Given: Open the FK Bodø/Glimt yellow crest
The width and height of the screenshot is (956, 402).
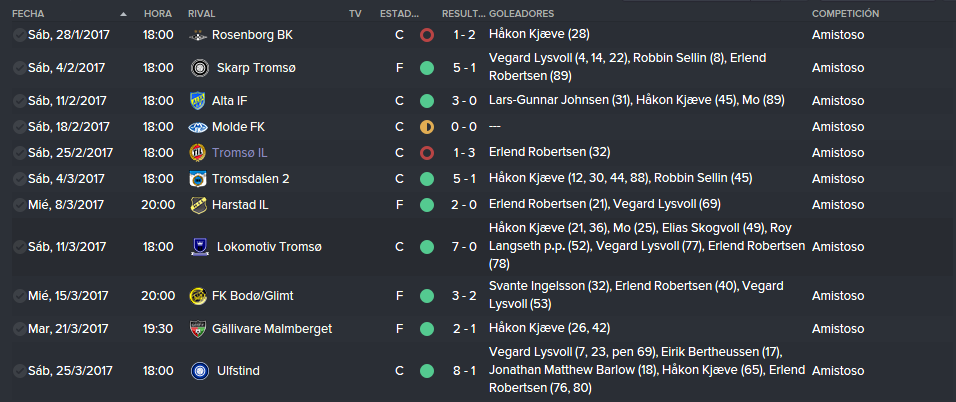Looking at the screenshot, I should tap(198, 296).
